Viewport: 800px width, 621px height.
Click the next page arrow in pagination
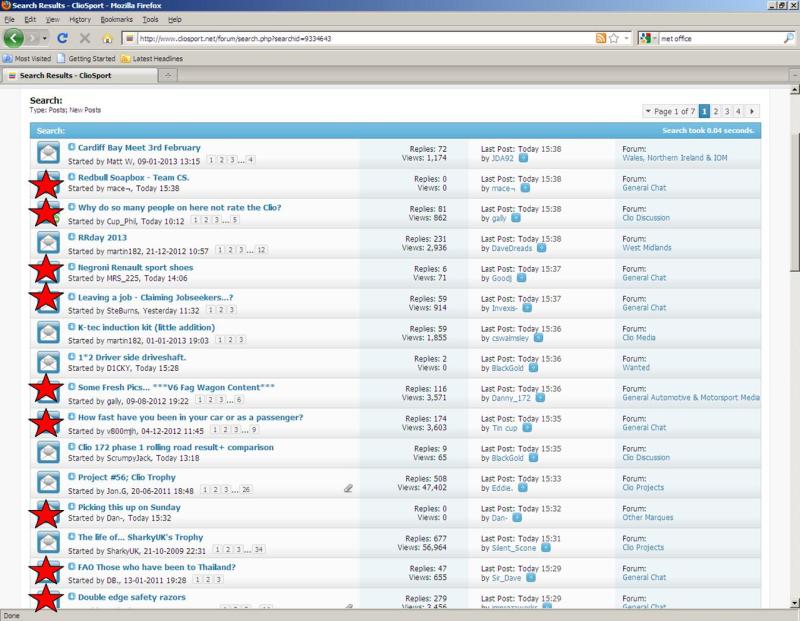pos(752,111)
